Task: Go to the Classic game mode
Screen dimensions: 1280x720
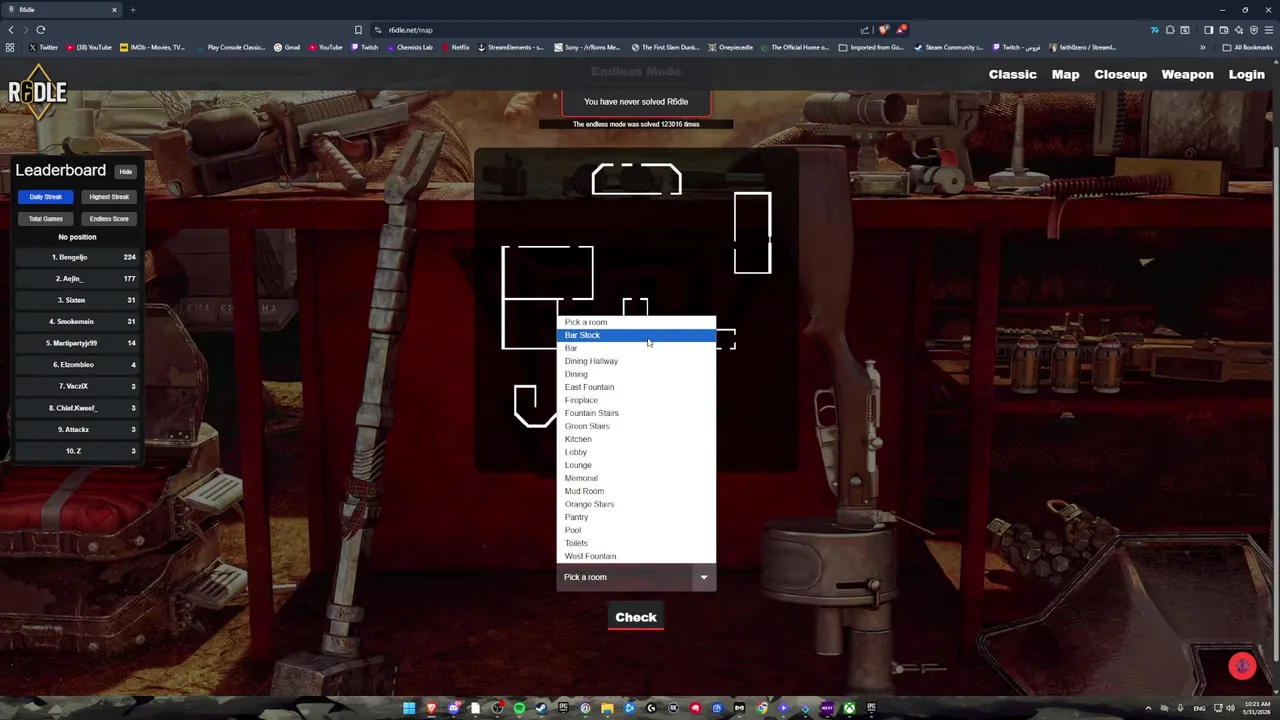Action: tap(1012, 75)
